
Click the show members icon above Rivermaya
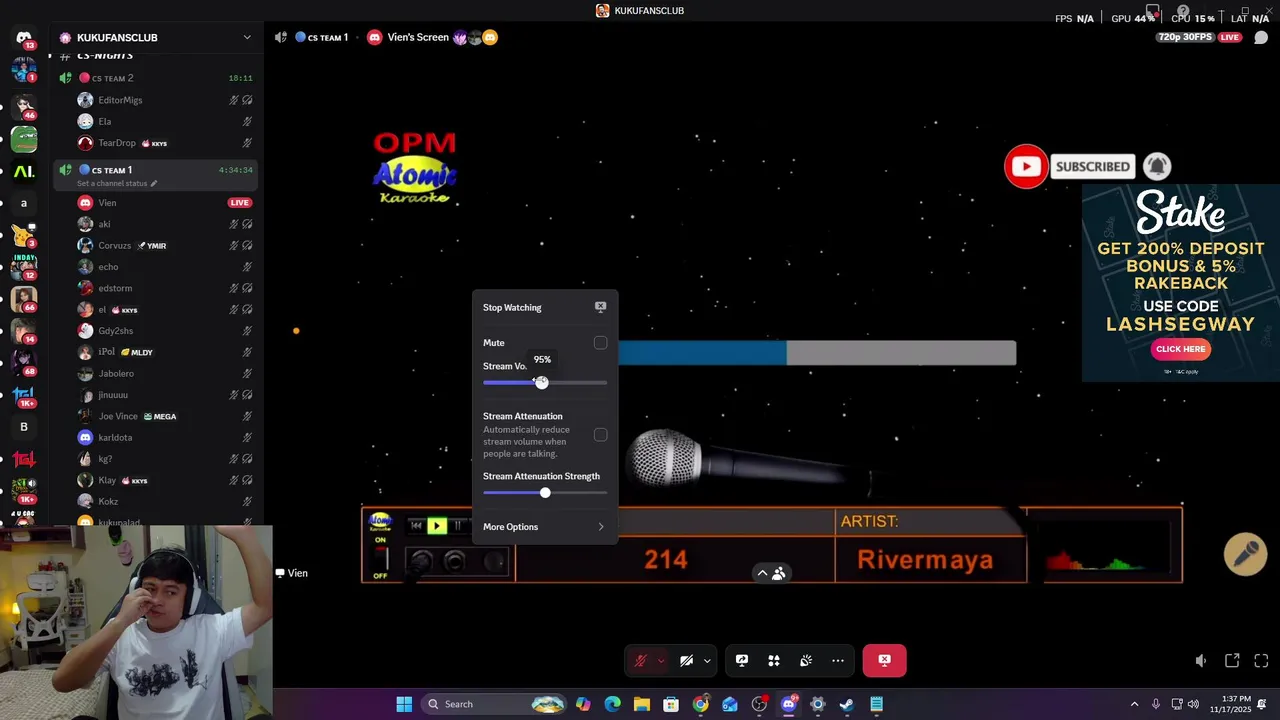point(779,574)
